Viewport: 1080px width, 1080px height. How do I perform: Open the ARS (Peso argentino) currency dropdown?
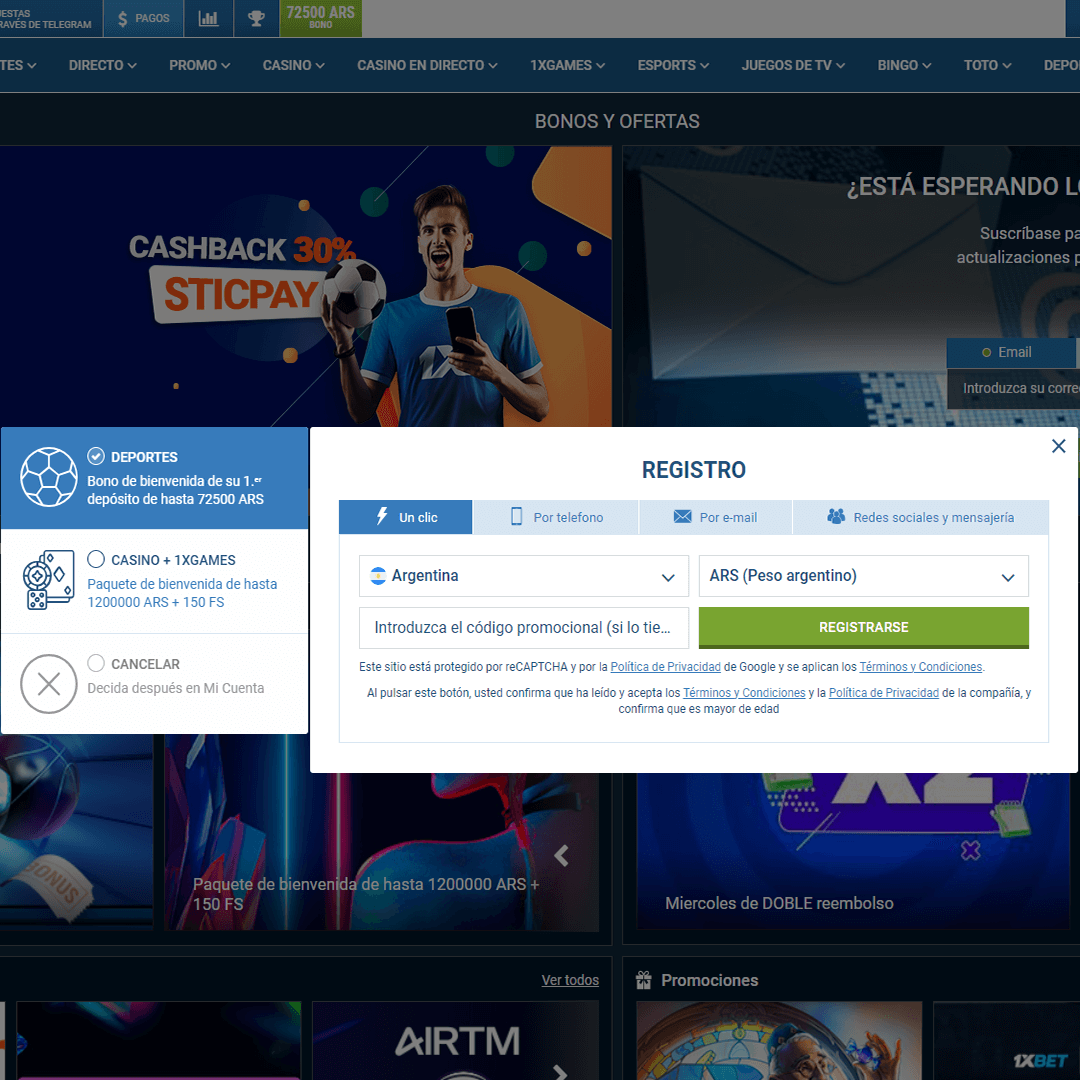coord(863,576)
